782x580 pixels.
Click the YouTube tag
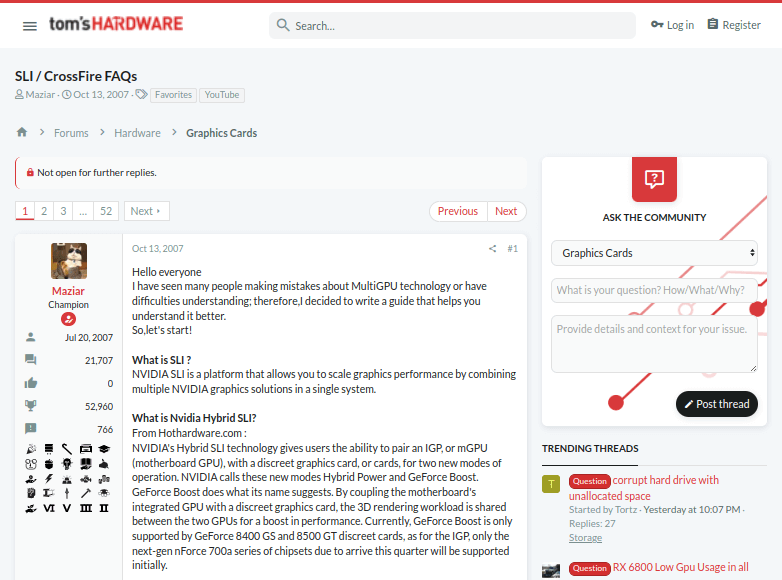pos(222,95)
